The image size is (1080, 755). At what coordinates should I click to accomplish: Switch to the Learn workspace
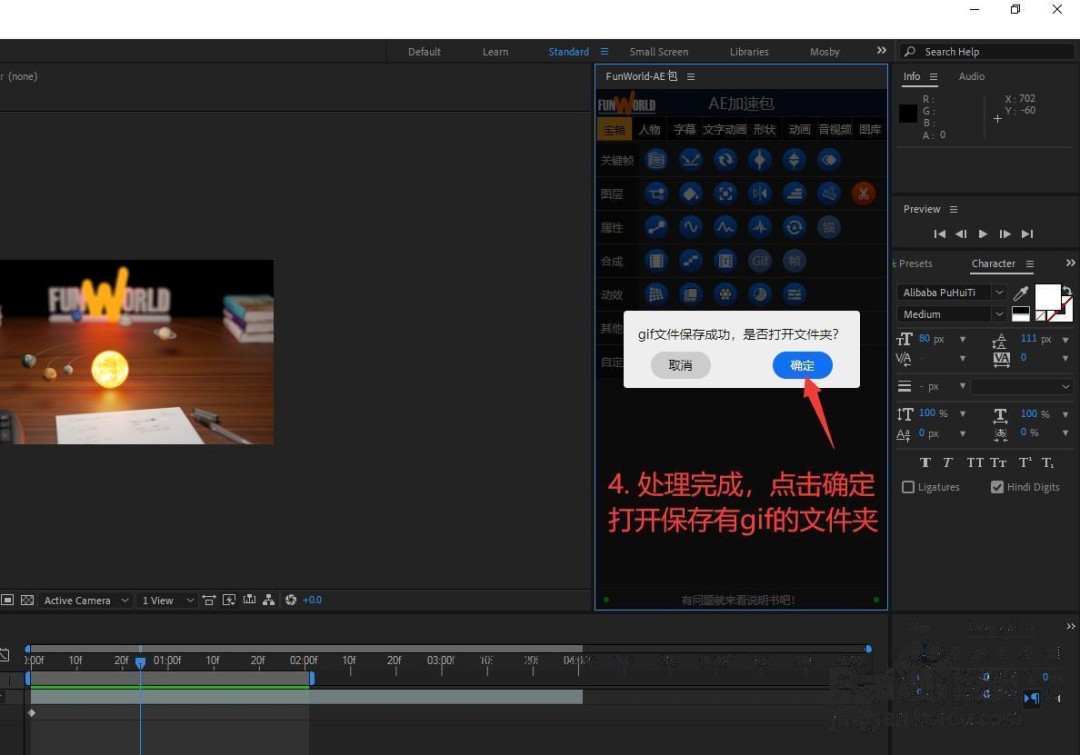[x=495, y=52]
